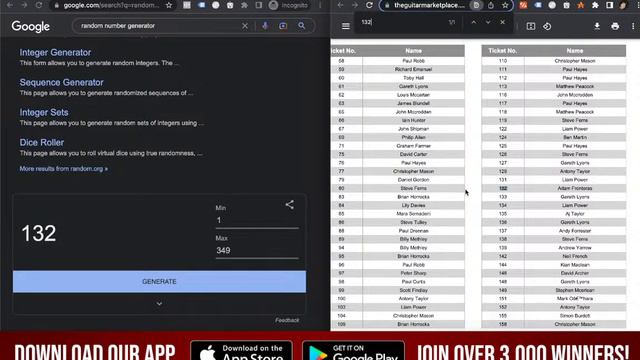Open the Integer Generator link
This screenshot has height=360, width=640.
click(x=55, y=52)
